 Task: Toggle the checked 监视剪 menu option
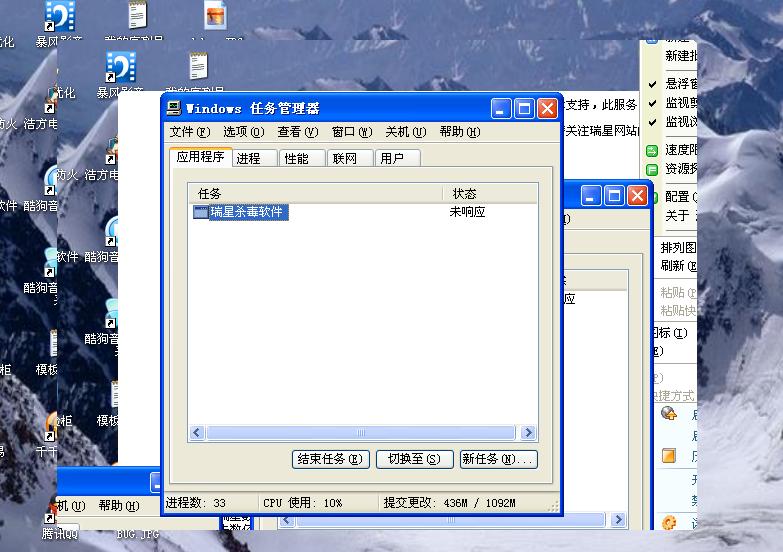673,103
